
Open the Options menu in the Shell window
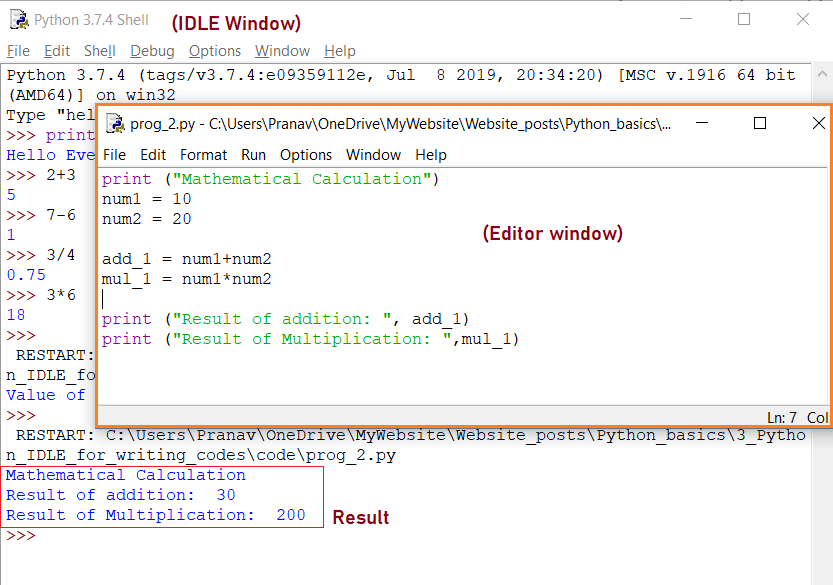214,51
